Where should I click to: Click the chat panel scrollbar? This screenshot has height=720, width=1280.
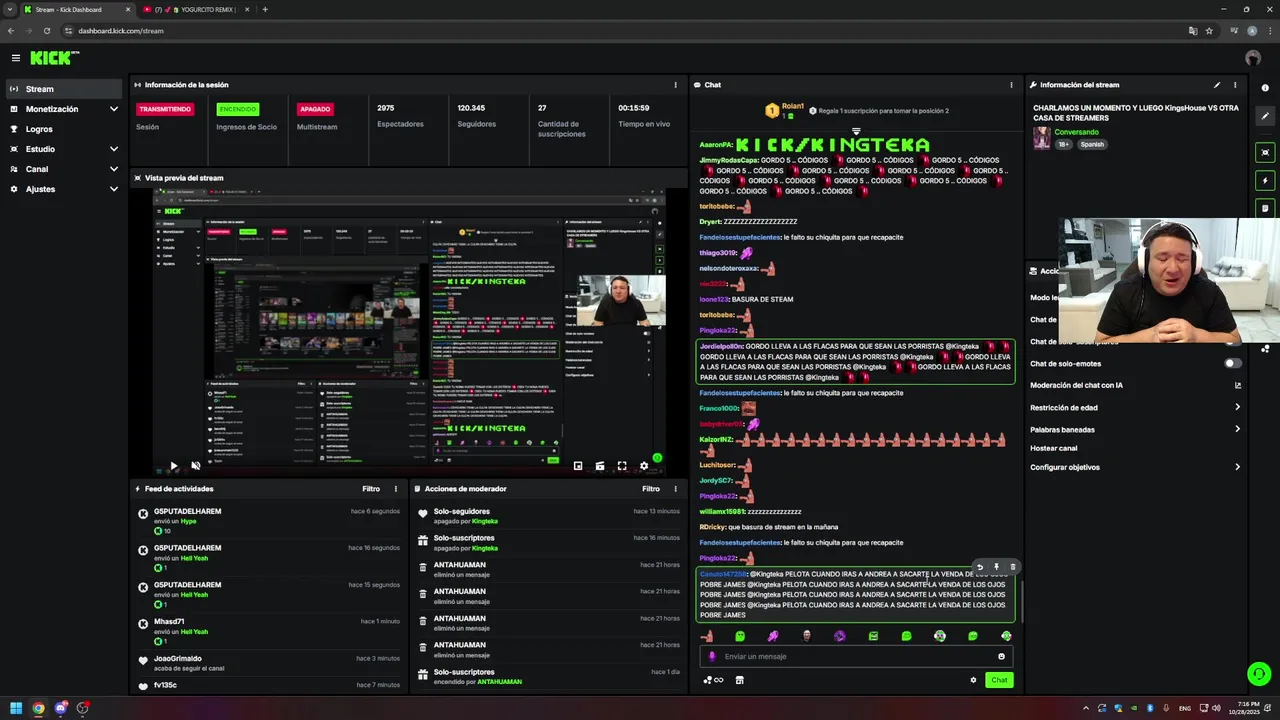point(1021,600)
